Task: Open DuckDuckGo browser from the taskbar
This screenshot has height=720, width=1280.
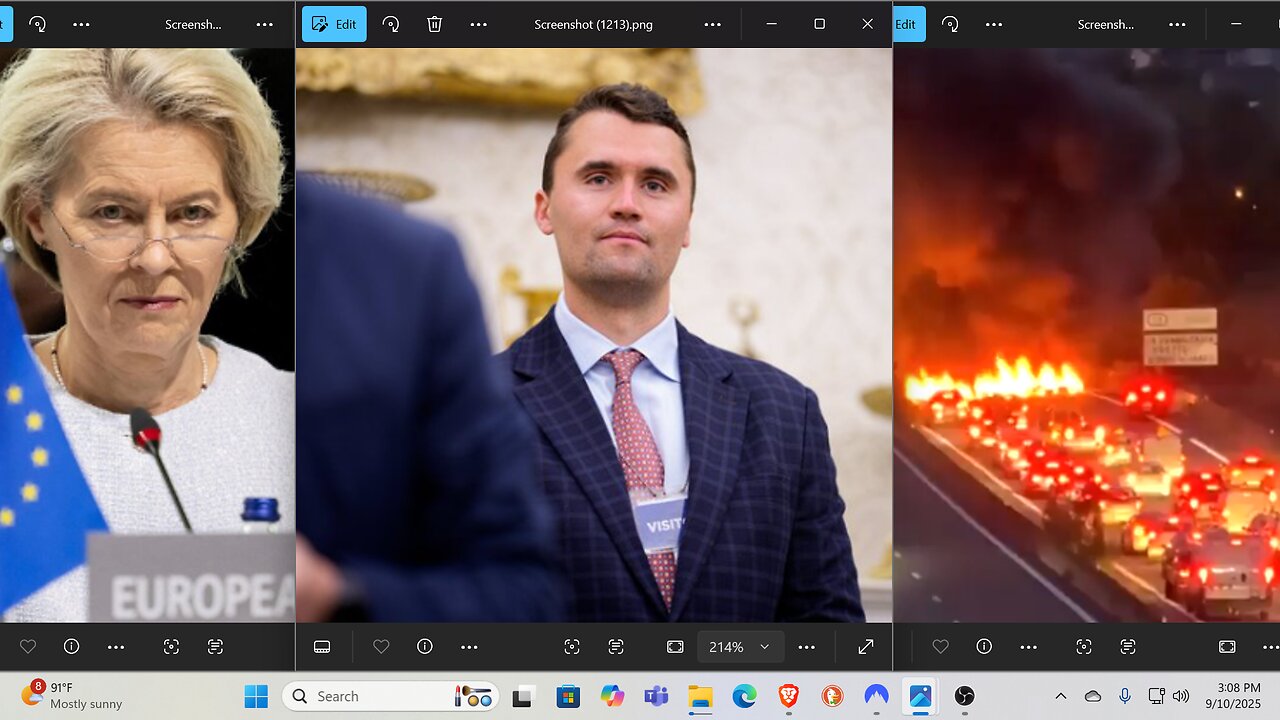Action: (x=832, y=696)
